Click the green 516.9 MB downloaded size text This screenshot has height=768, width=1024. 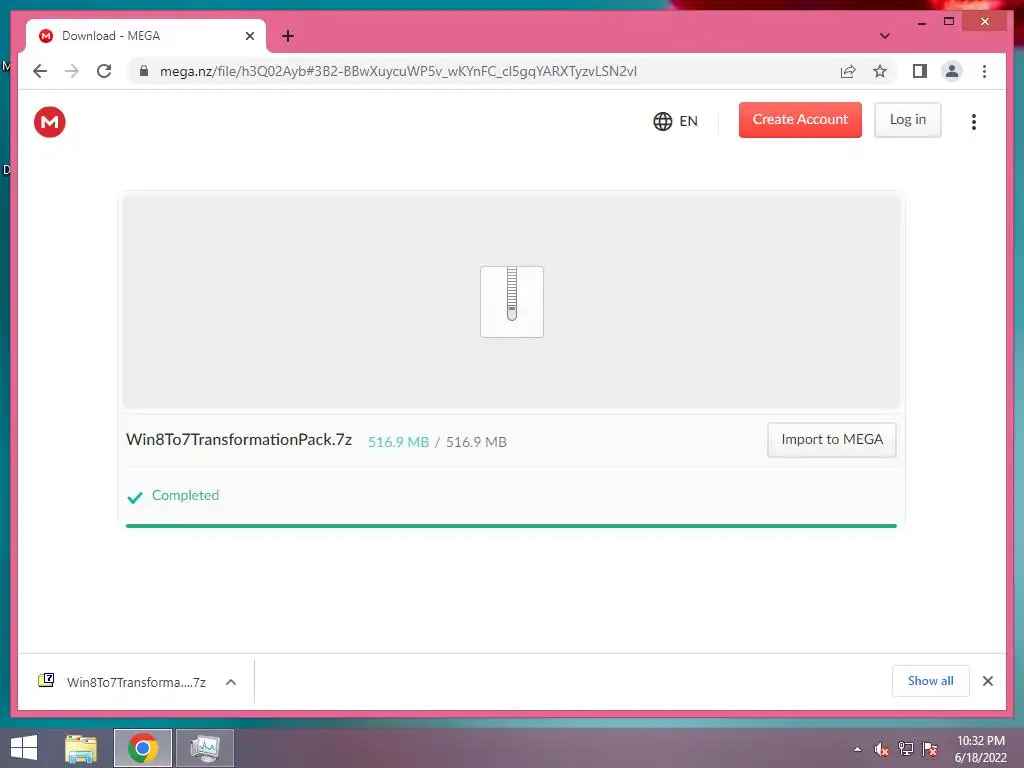point(398,442)
